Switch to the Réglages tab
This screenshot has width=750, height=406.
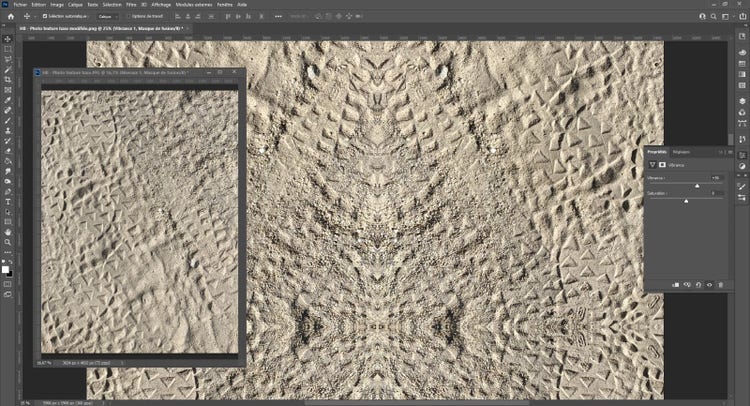681,152
